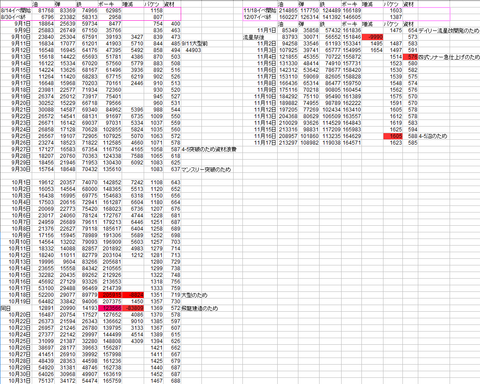Select the 10月18日 note cell after 719
Viewport: 480px width, 384px height.
coord(194,295)
